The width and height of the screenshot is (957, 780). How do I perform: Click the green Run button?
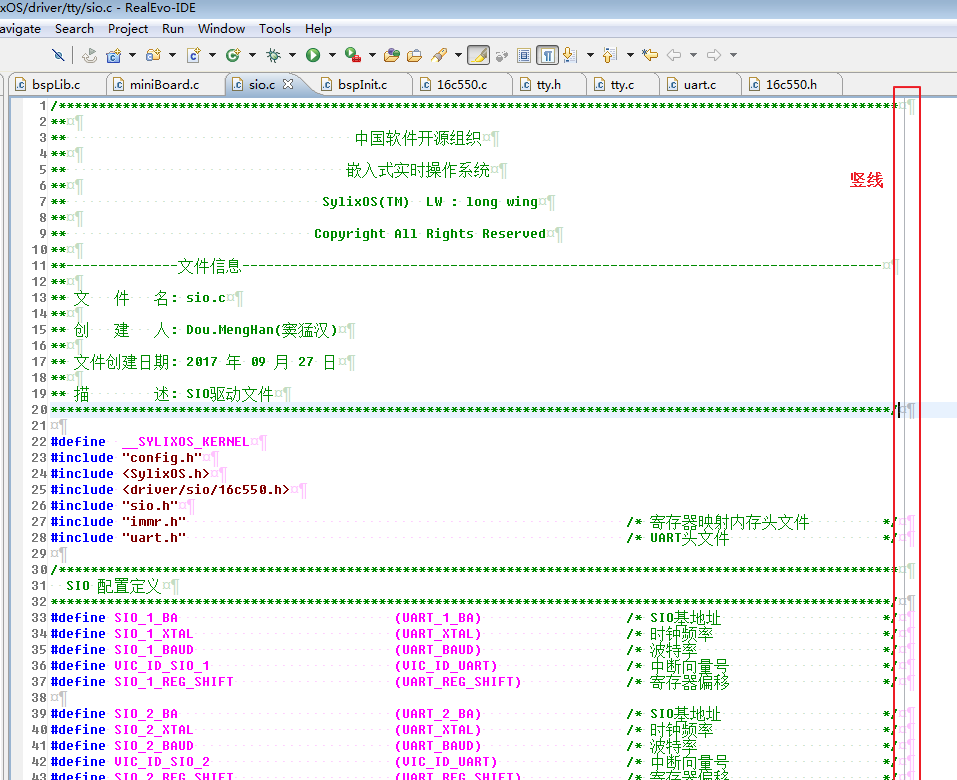tap(313, 56)
